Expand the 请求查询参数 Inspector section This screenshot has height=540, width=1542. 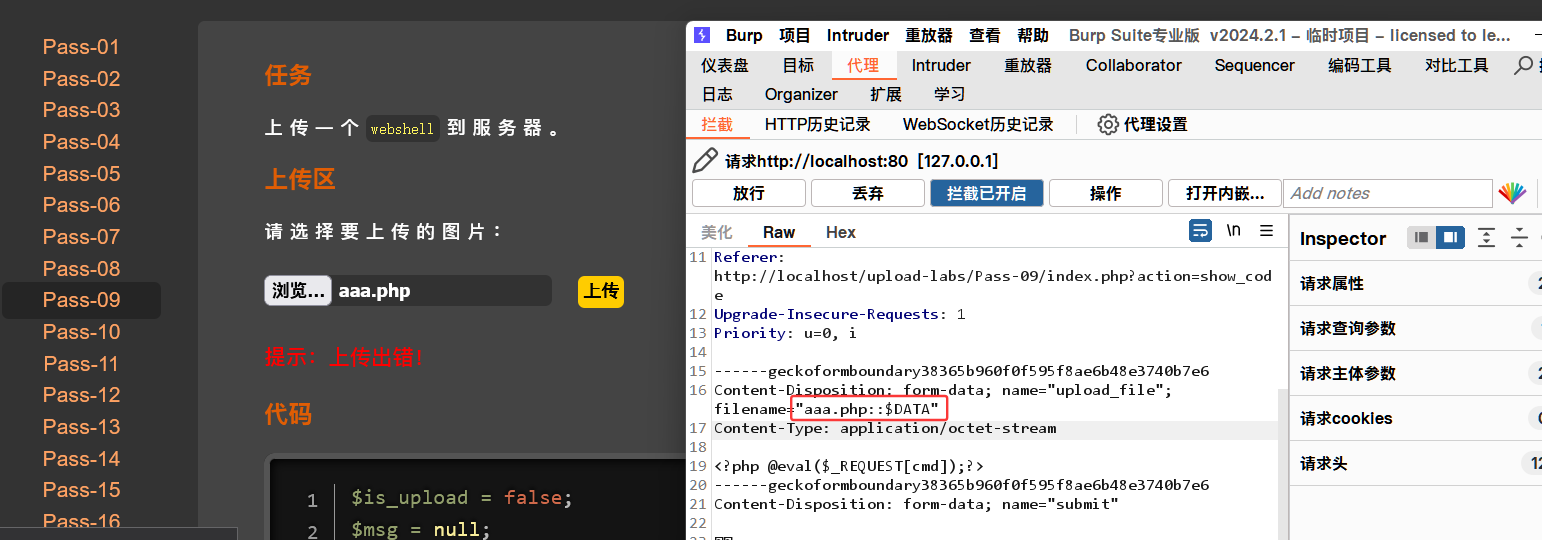coord(1416,328)
